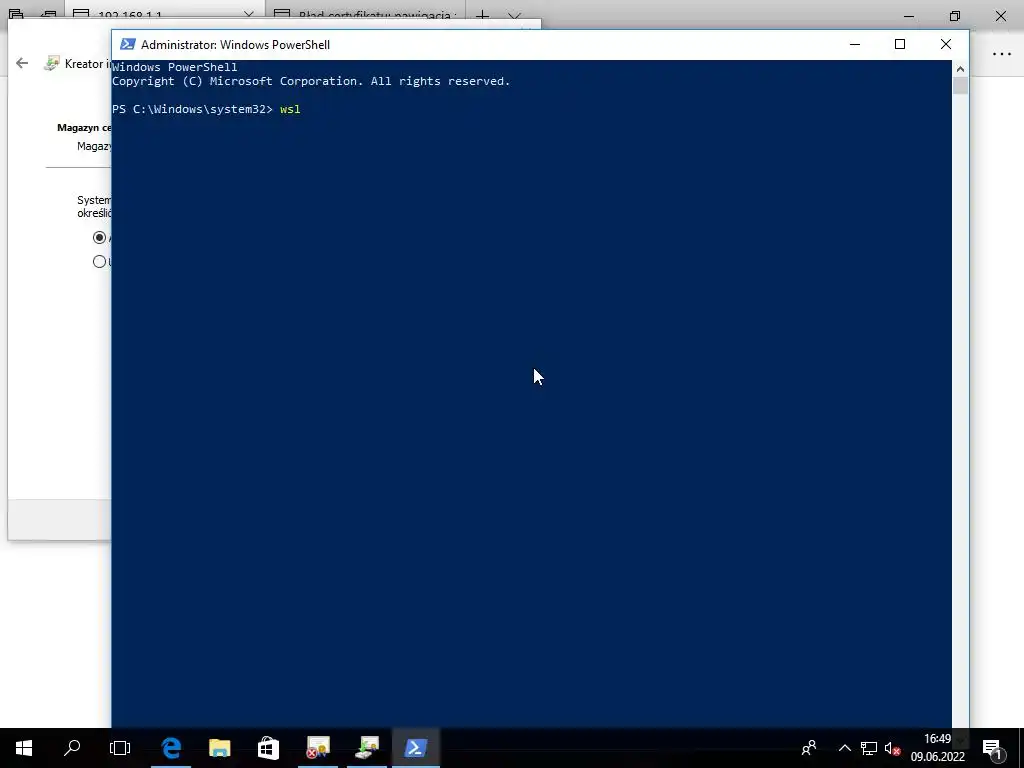The height and width of the screenshot is (768, 1024).
Task: Click the PowerShell scrollbar up arrow
Action: point(960,69)
